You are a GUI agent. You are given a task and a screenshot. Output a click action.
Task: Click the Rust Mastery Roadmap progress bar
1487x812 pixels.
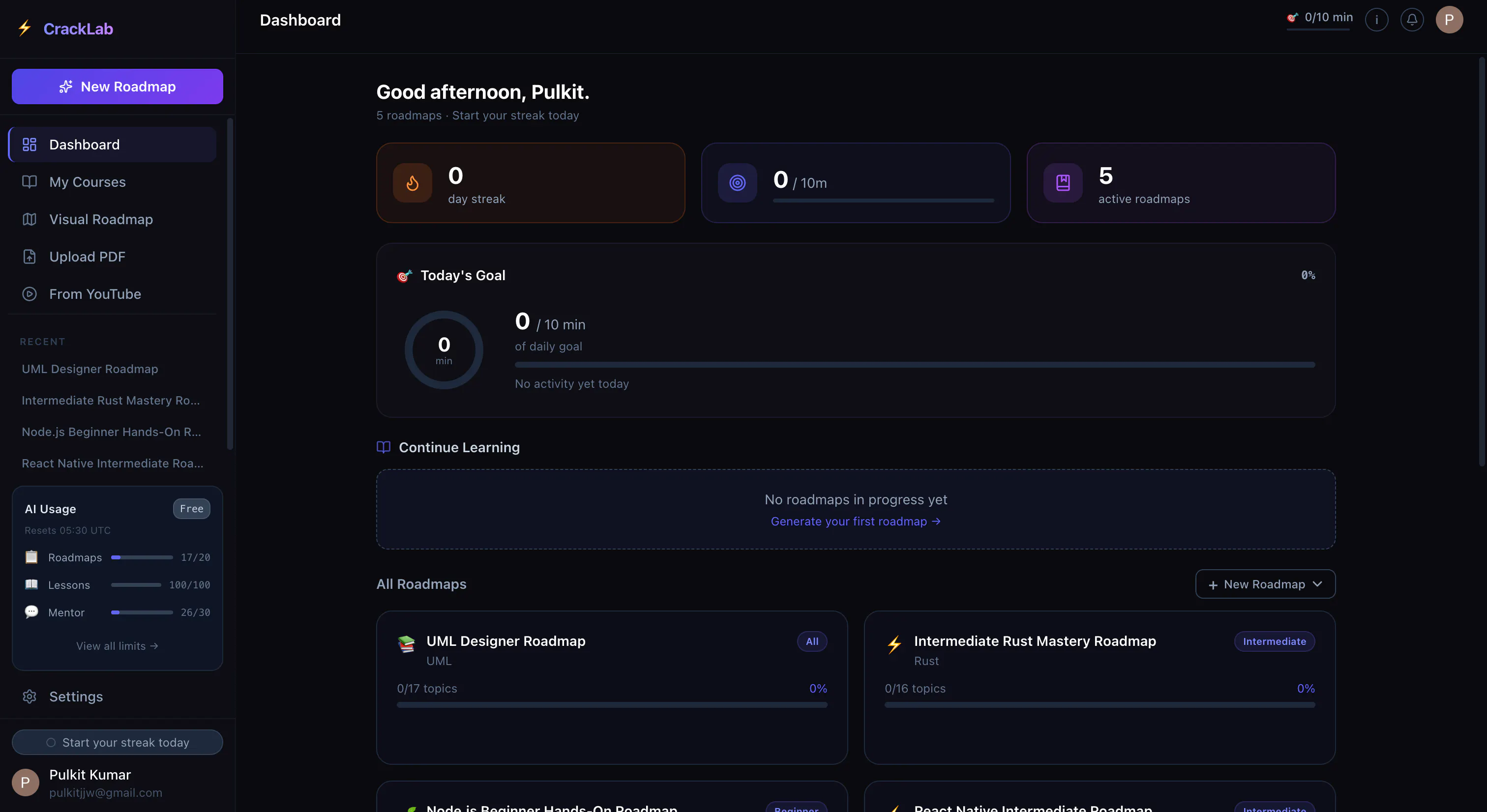click(1100, 705)
